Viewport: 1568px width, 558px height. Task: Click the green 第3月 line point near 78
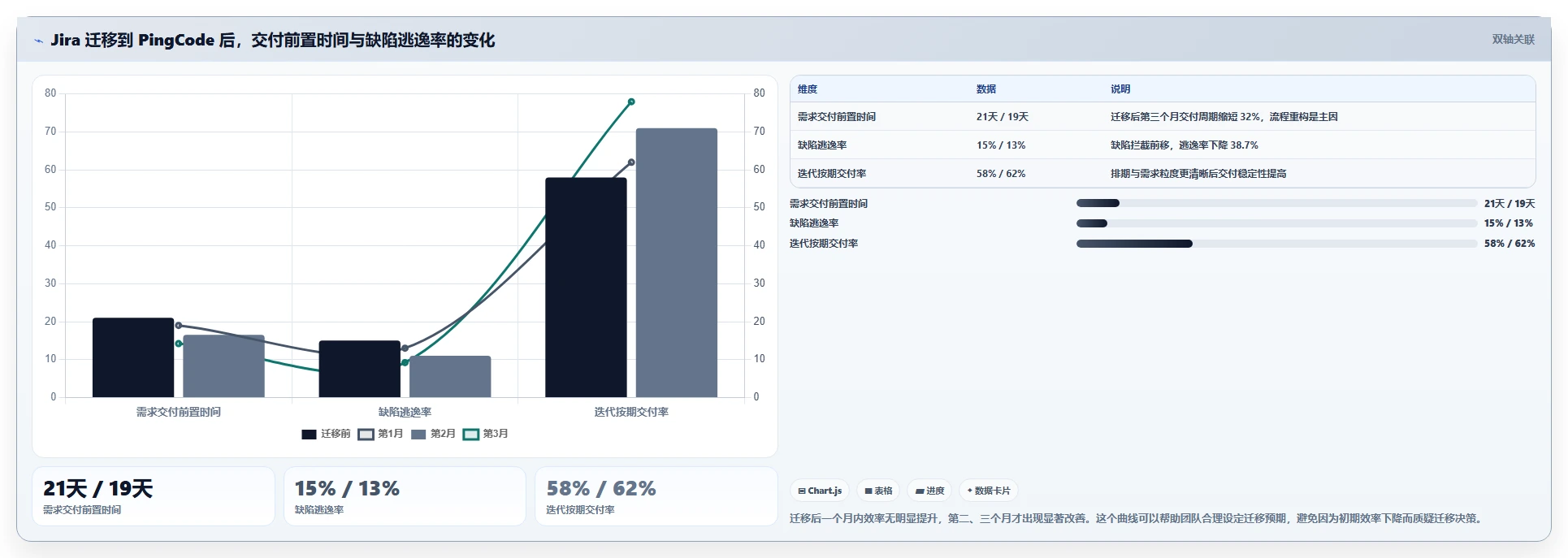coord(631,102)
